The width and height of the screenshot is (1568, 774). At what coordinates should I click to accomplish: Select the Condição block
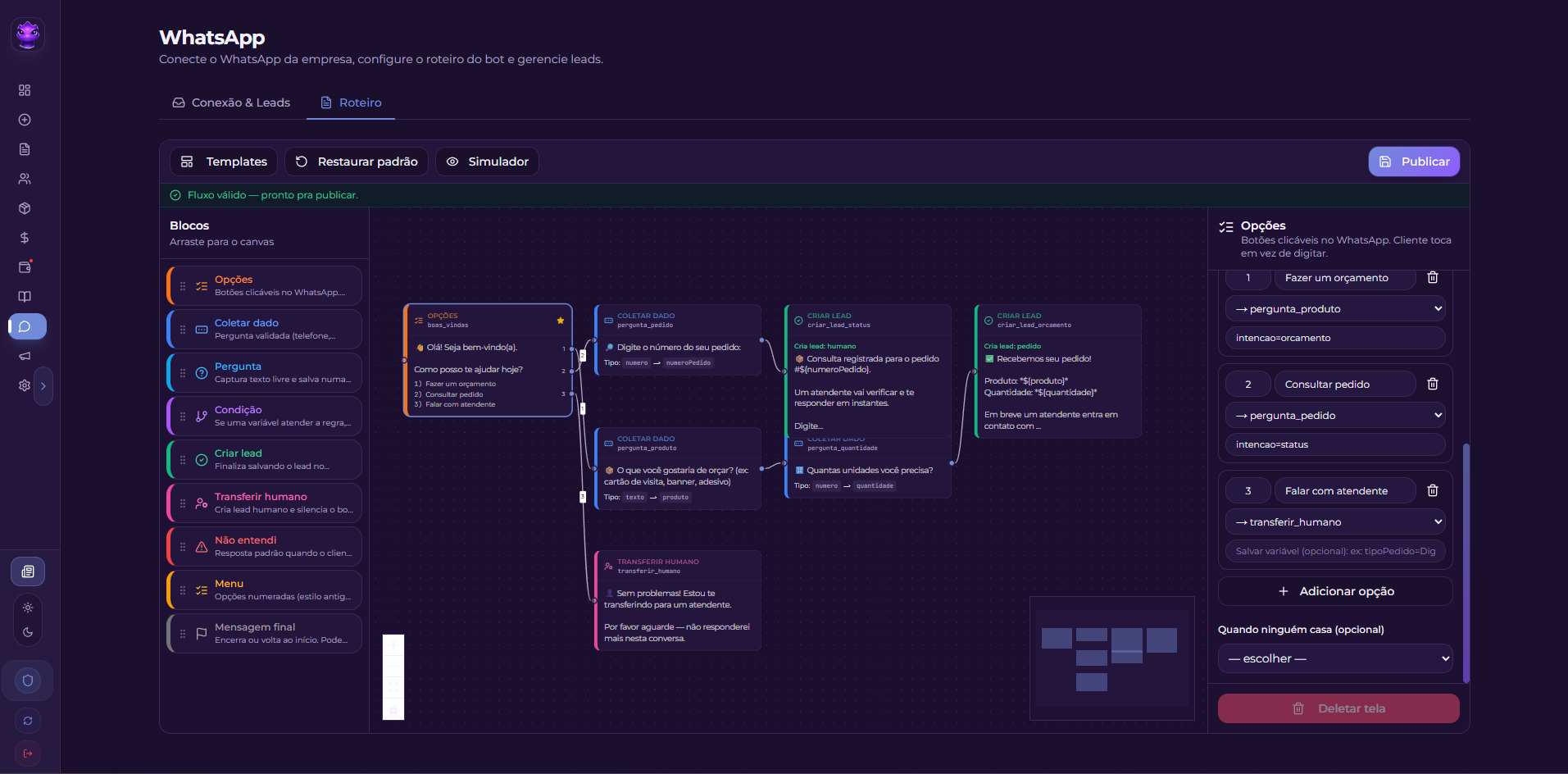265,416
